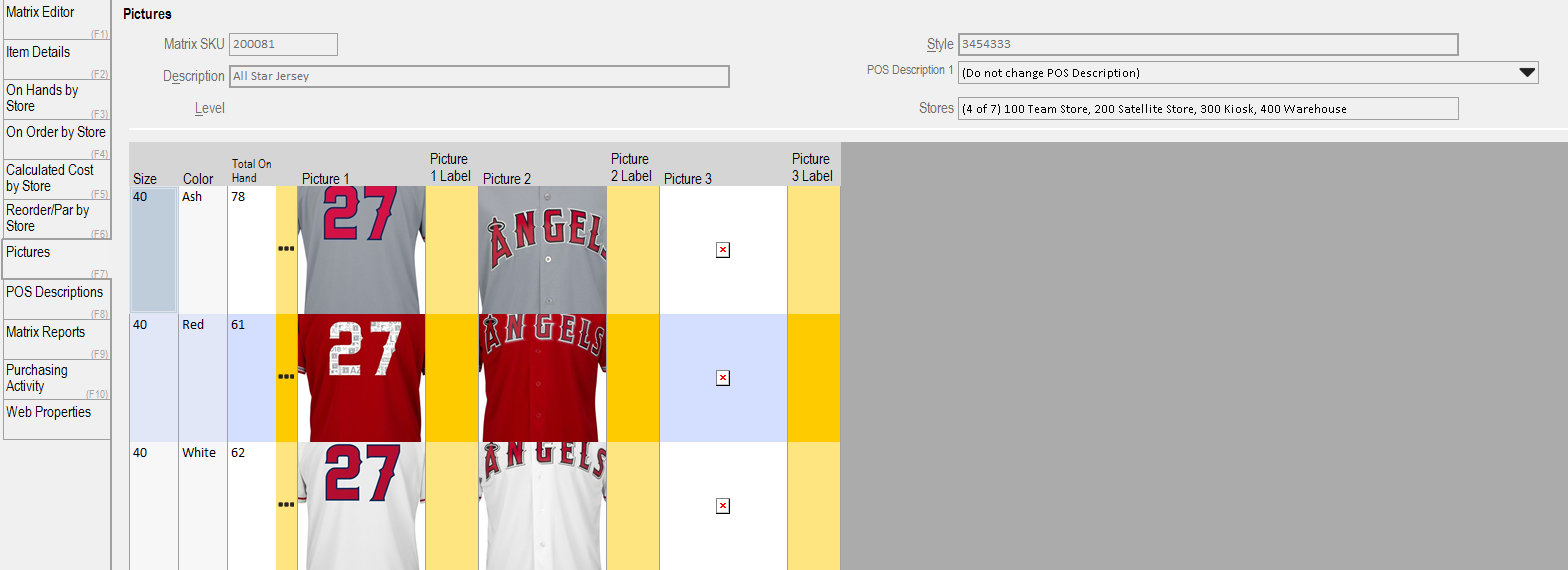
Task: Click the ellipsis button in the Red row
Action: tap(286, 378)
